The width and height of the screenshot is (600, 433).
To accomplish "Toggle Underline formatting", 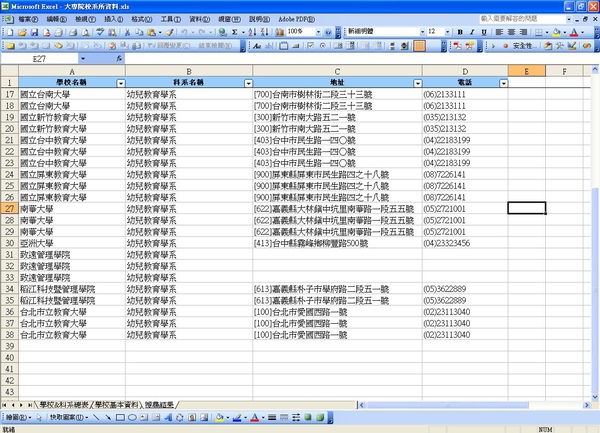I will (484, 33).
